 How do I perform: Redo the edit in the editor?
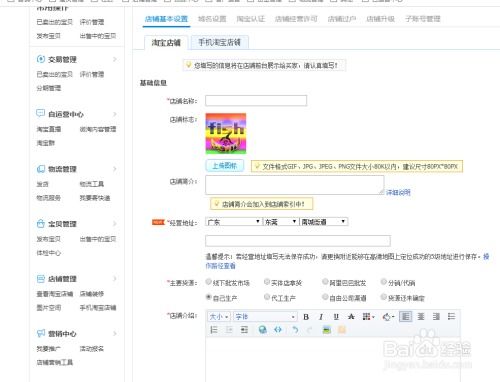pos(309,330)
